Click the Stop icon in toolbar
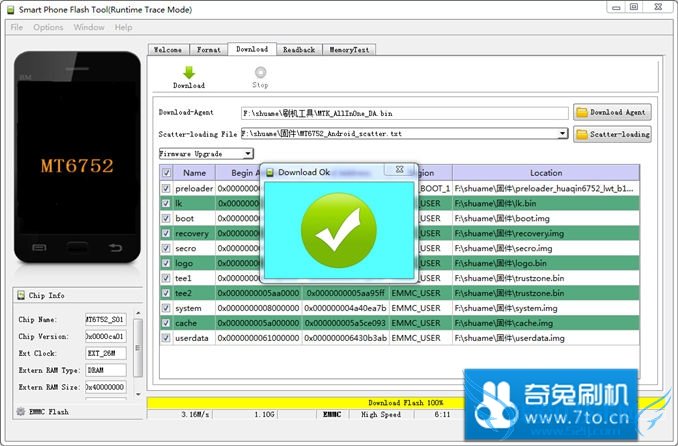Screen dimensions: 678x446 point(260,72)
